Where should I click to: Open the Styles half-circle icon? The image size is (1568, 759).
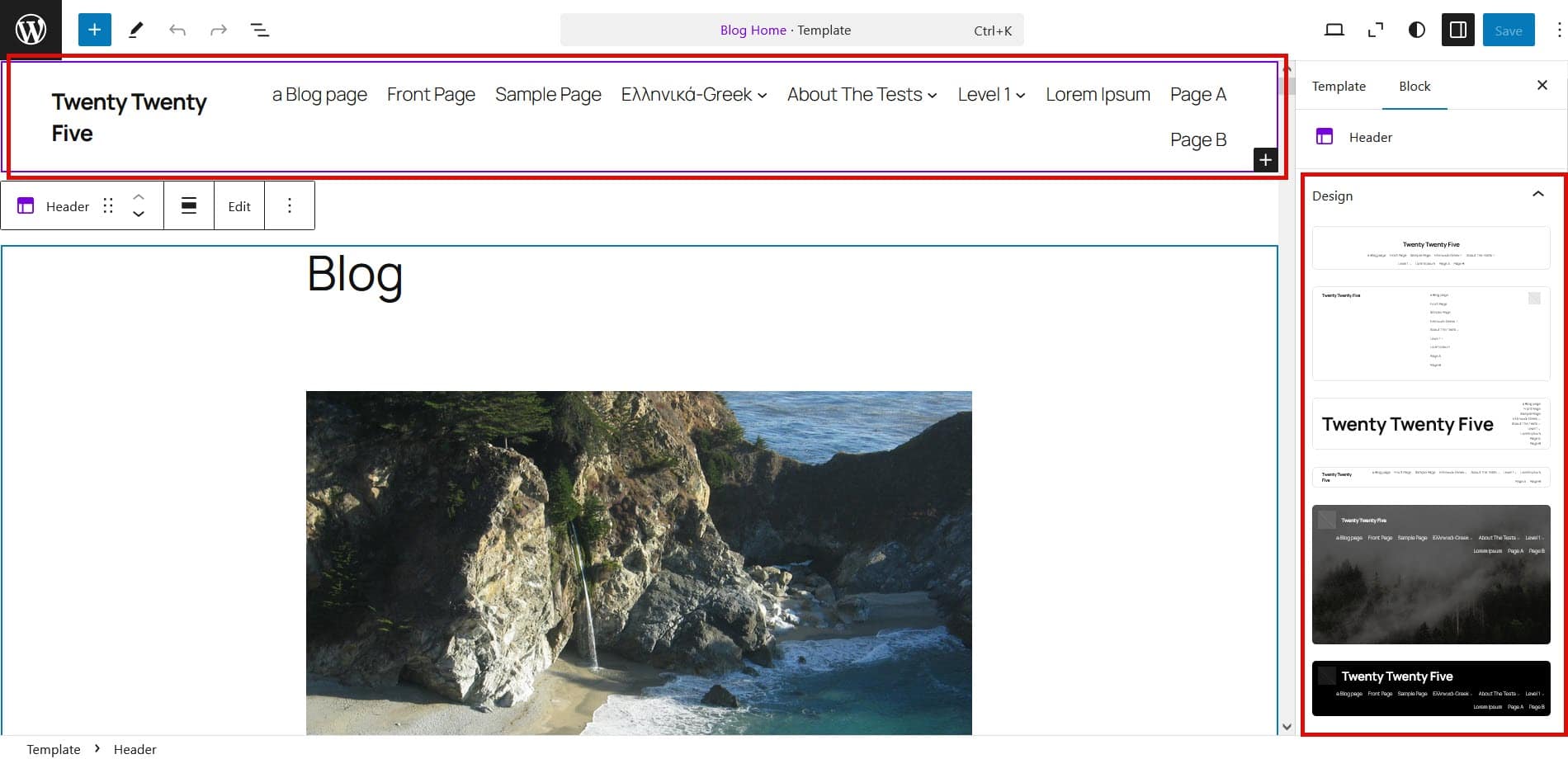[x=1417, y=30]
